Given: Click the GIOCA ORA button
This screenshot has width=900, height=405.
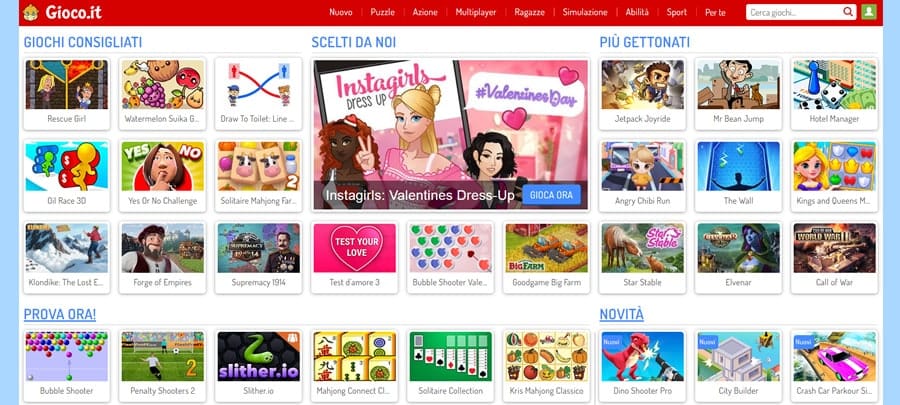Looking at the screenshot, I should coord(551,195).
